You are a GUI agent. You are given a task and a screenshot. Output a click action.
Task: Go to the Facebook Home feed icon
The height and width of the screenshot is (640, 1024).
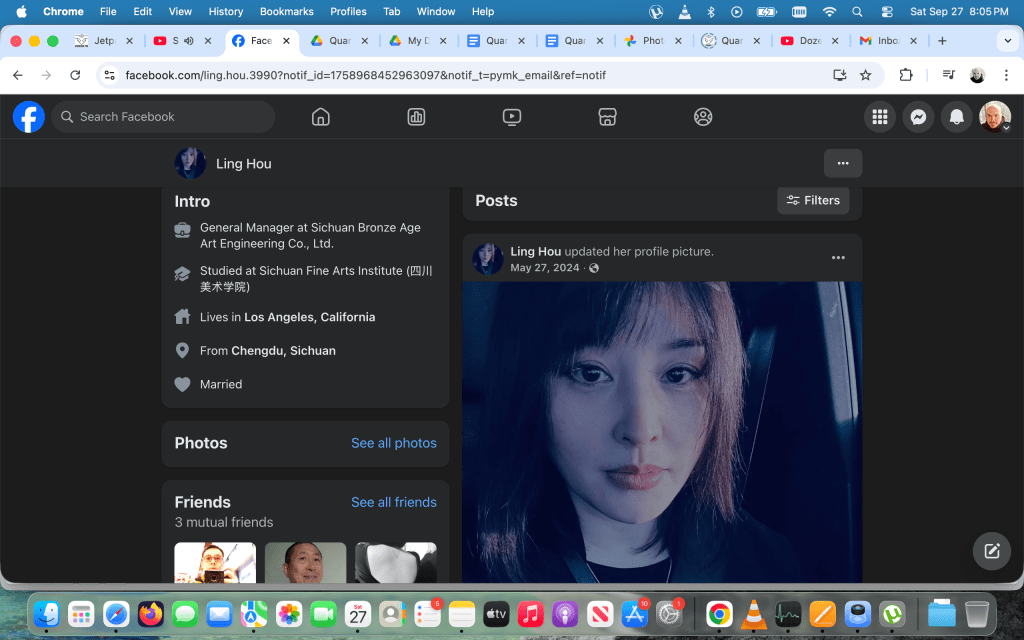click(321, 117)
